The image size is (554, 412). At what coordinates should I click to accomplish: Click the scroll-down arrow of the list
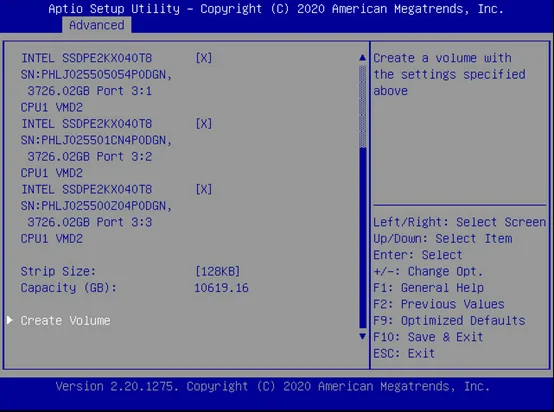click(362, 336)
